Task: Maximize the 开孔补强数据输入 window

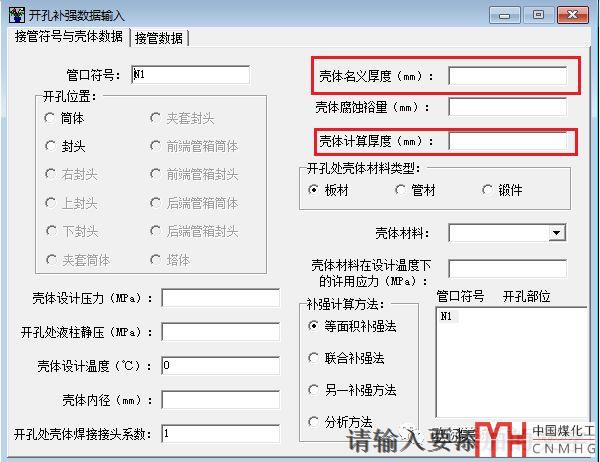Action: point(538,15)
